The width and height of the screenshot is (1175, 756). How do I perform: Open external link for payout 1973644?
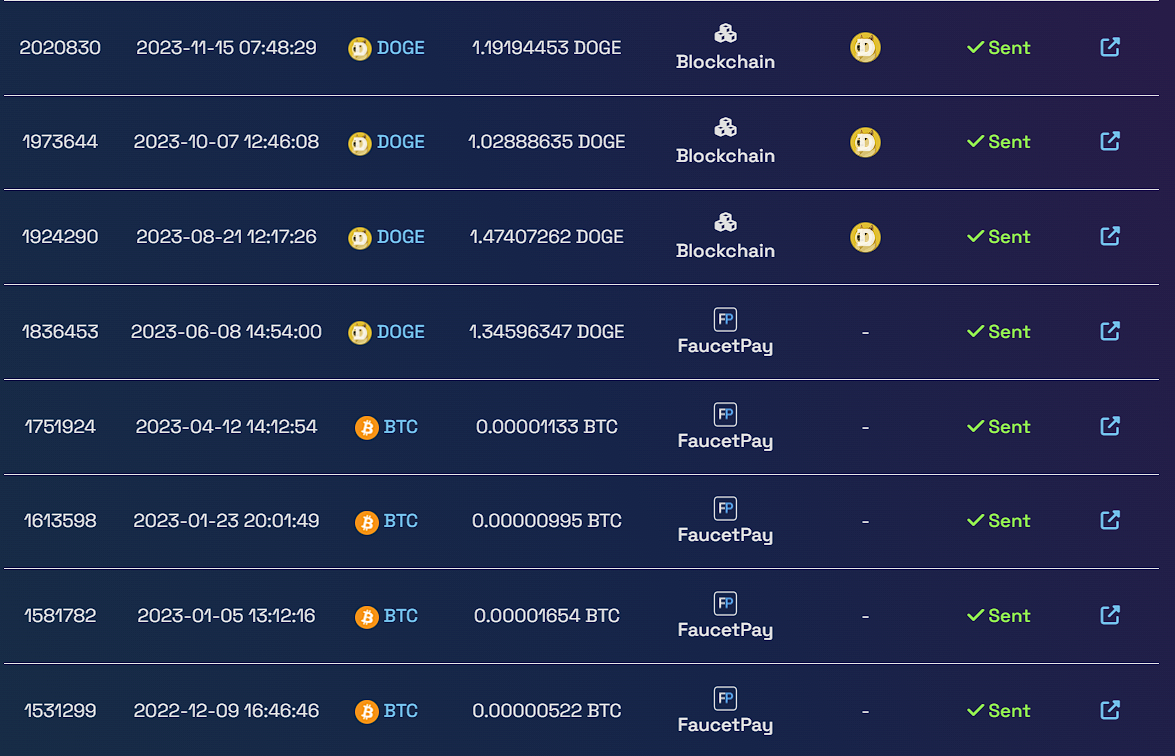point(1109,141)
